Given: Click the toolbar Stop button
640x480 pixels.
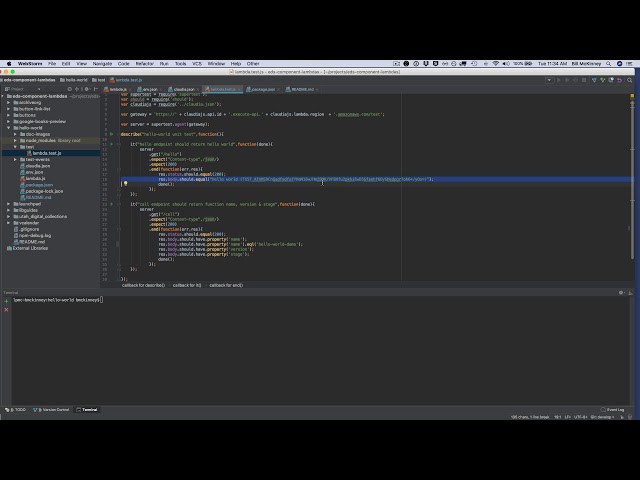Looking at the screenshot, I should point(584,80).
